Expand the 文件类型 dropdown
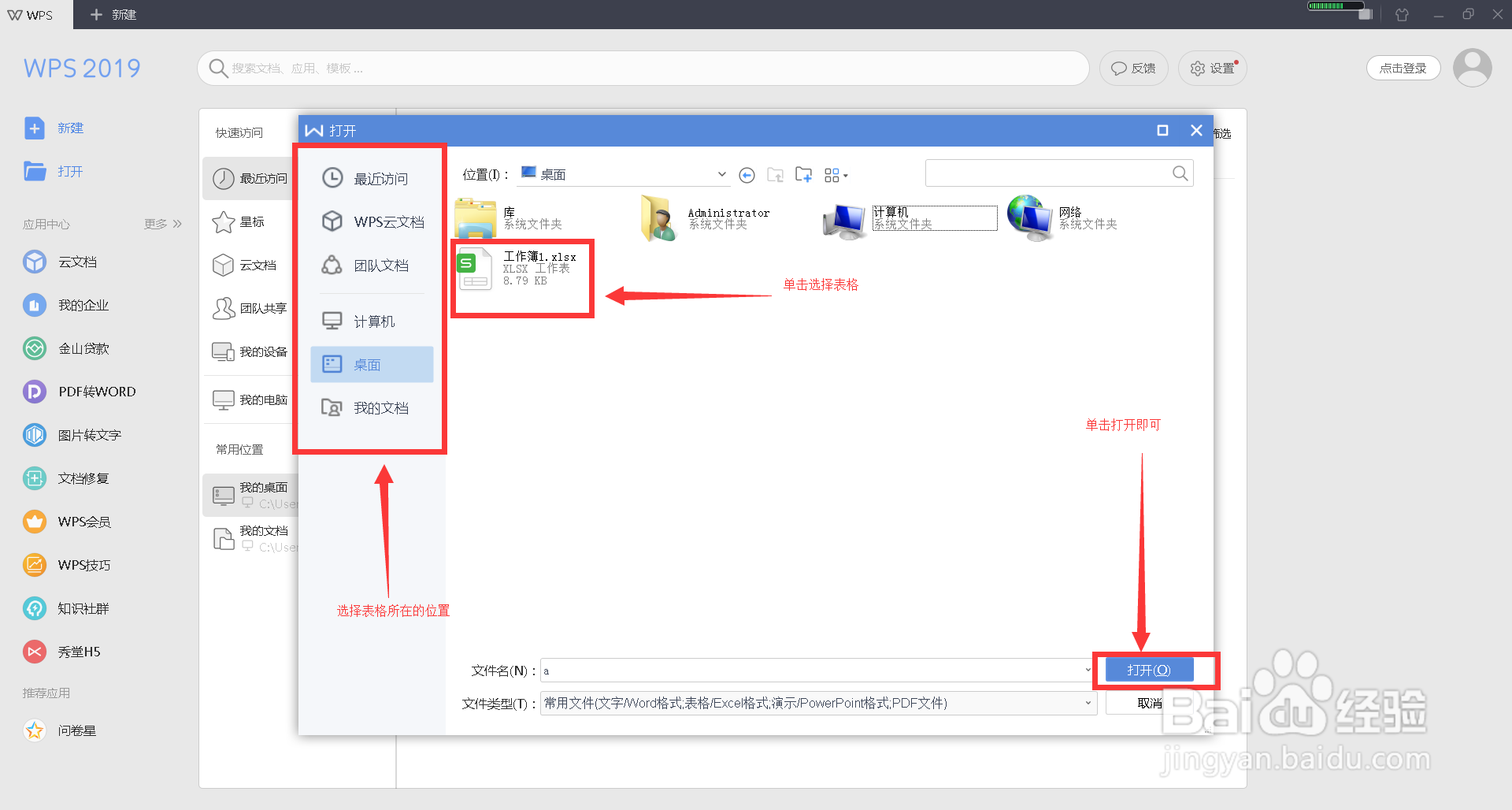This screenshot has width=1512, height=810. click(x=1088, y=703)
